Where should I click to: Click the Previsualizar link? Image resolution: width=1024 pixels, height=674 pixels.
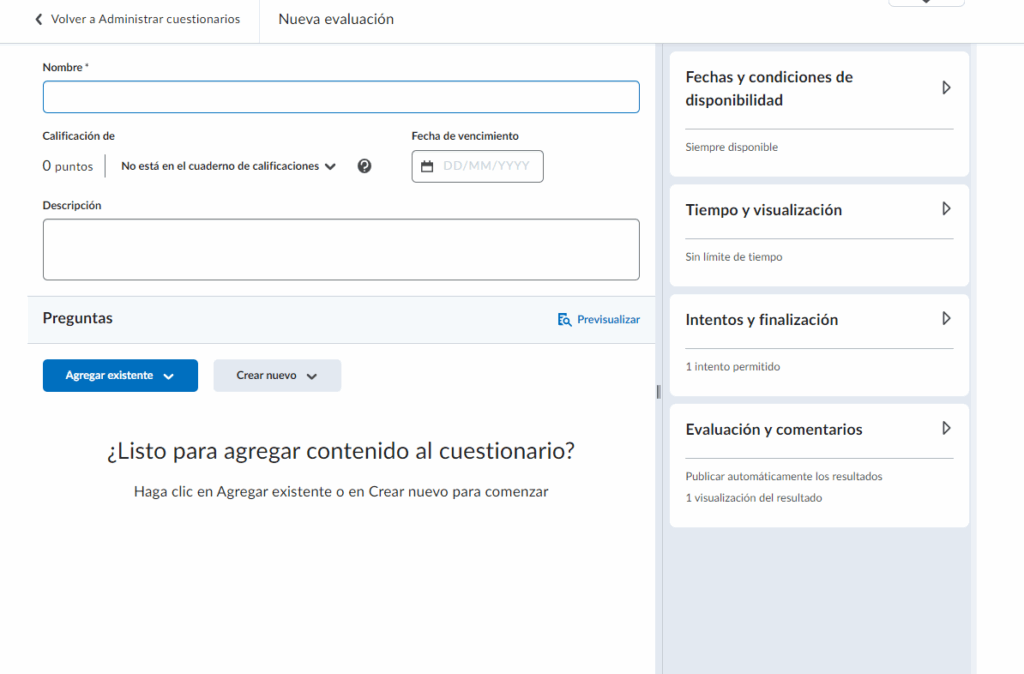point(608,320)
